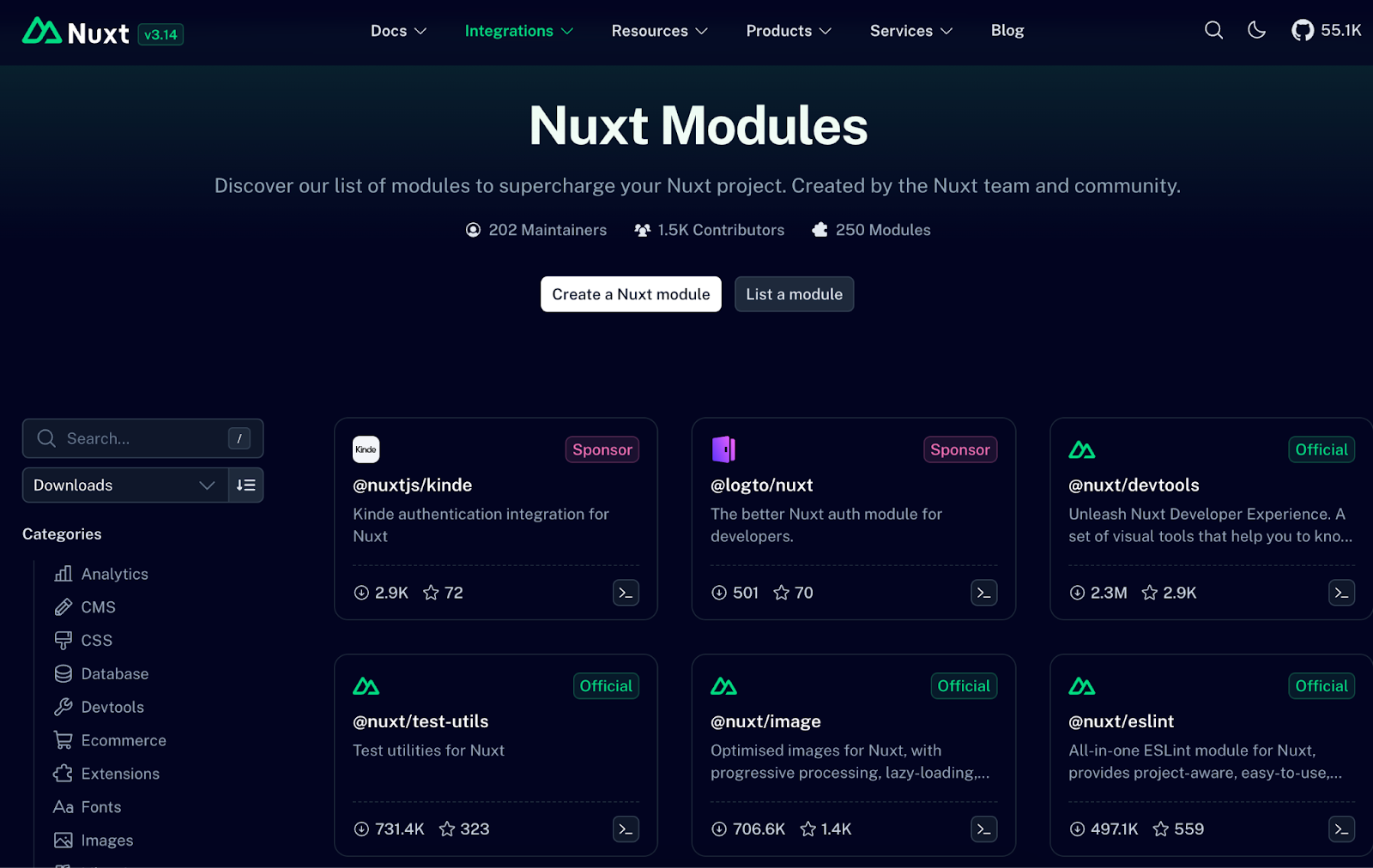
Task: Open the Downloads sort dropdown
Action: [x=125, y=485]
